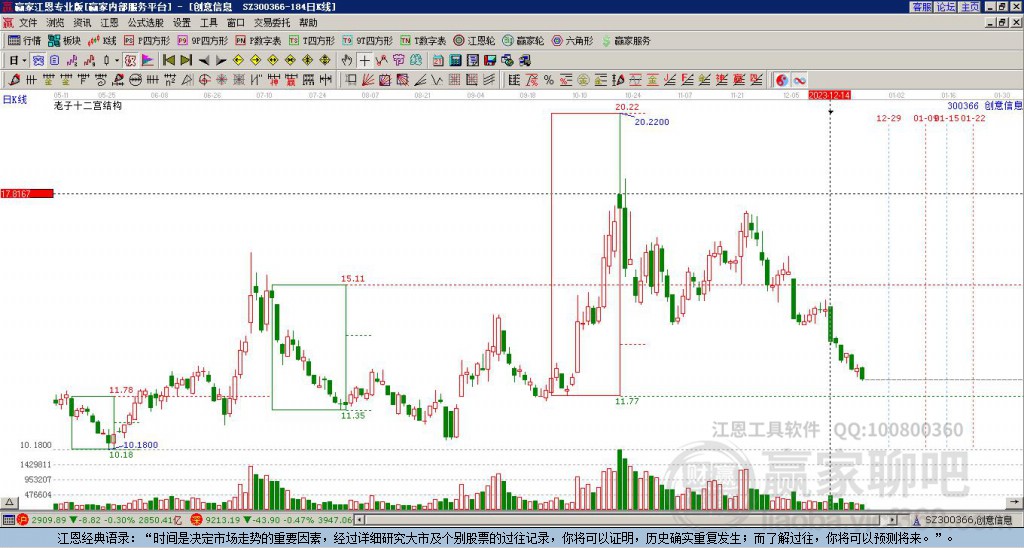
Task: Open the P数字表 tool
Action: tap(259, 40)
